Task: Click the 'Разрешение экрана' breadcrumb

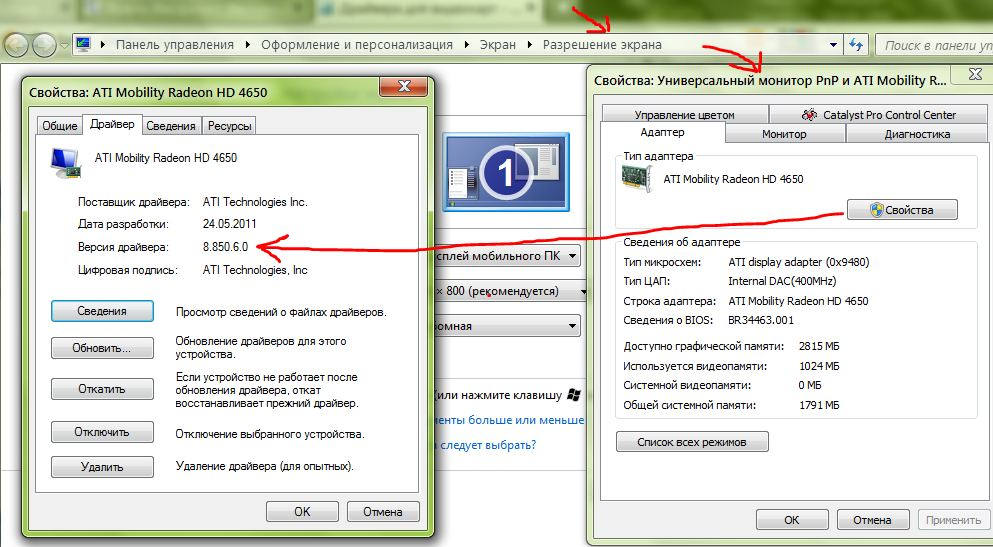Action: [x=602, y=45]
